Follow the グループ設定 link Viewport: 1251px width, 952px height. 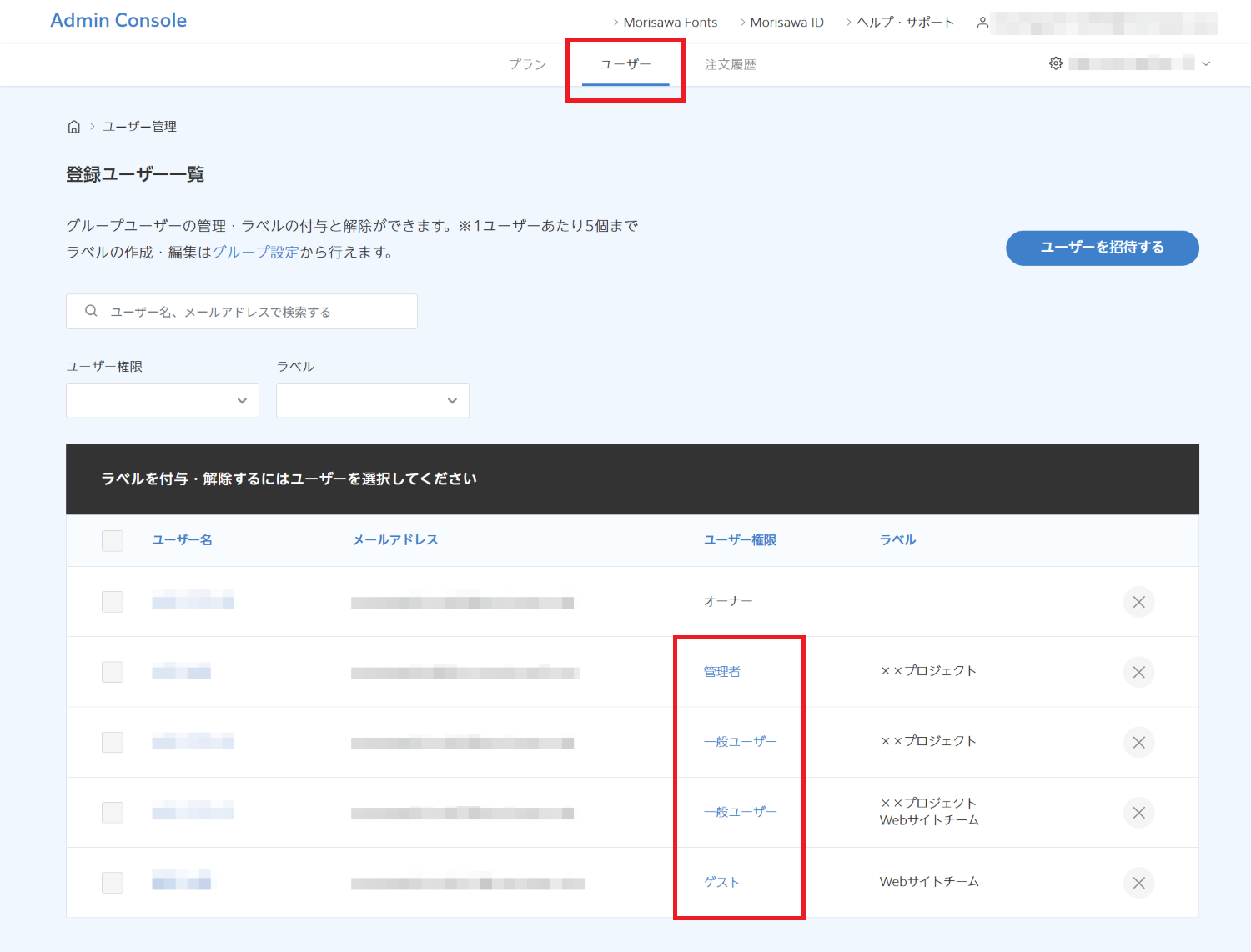tap(255, 252)
